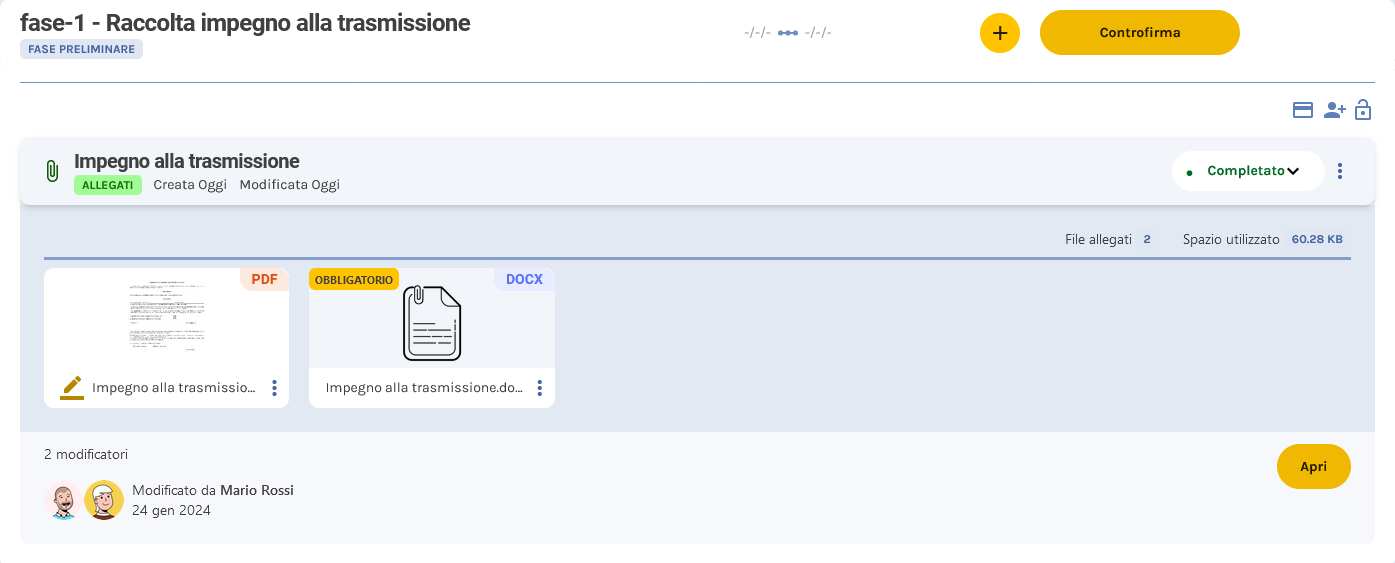The image size is (1395, 563).
Task: Click the truncated PDF file name Impegno alla trasmissio...
Action: pyautogui.click(x=174, y=388)
